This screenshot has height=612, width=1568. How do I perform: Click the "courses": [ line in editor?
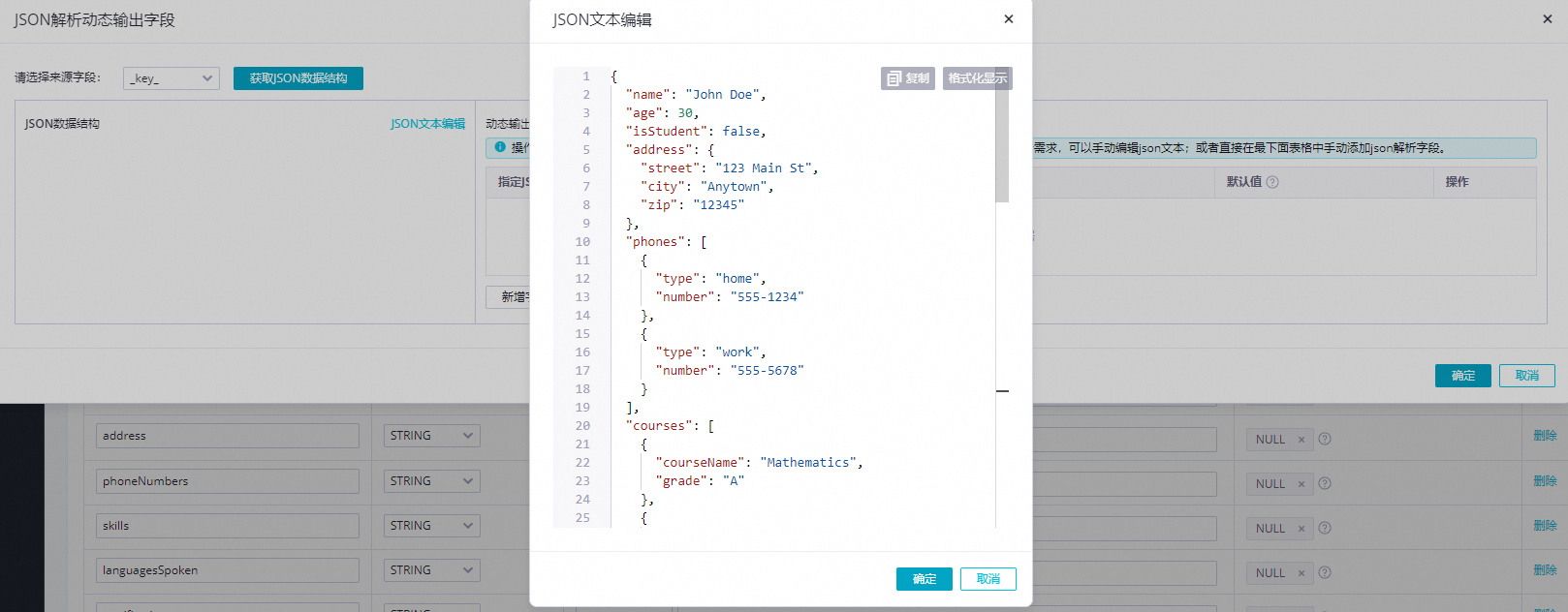(x=671, y=426)
